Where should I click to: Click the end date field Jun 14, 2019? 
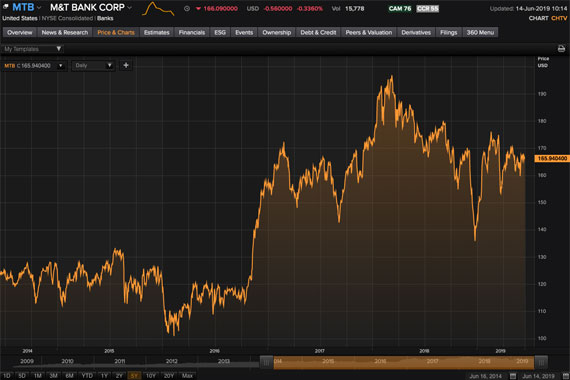(539, 376)
